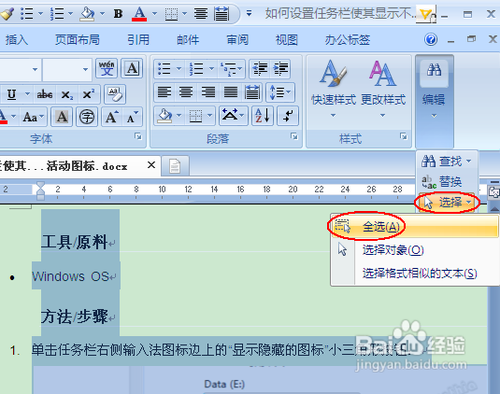Switch to the 邮件 tab
The image size is (500, 394).
[188, 40]
